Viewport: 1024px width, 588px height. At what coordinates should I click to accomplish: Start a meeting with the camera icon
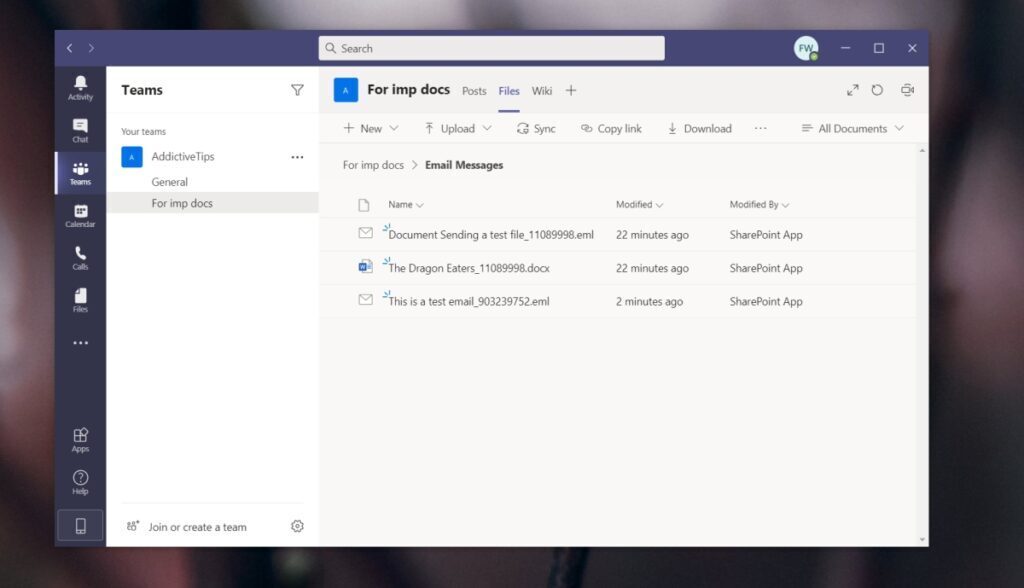[907, 90]
